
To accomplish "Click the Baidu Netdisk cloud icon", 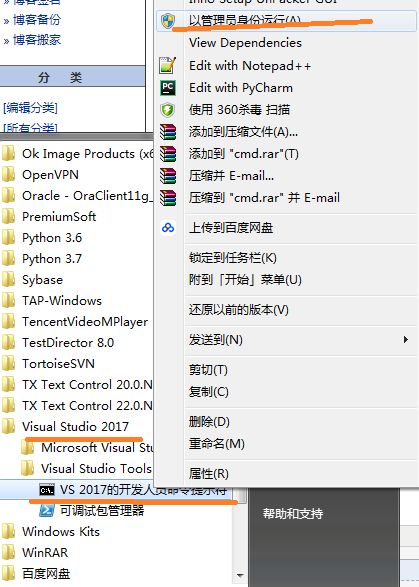I will coord(168,227).
